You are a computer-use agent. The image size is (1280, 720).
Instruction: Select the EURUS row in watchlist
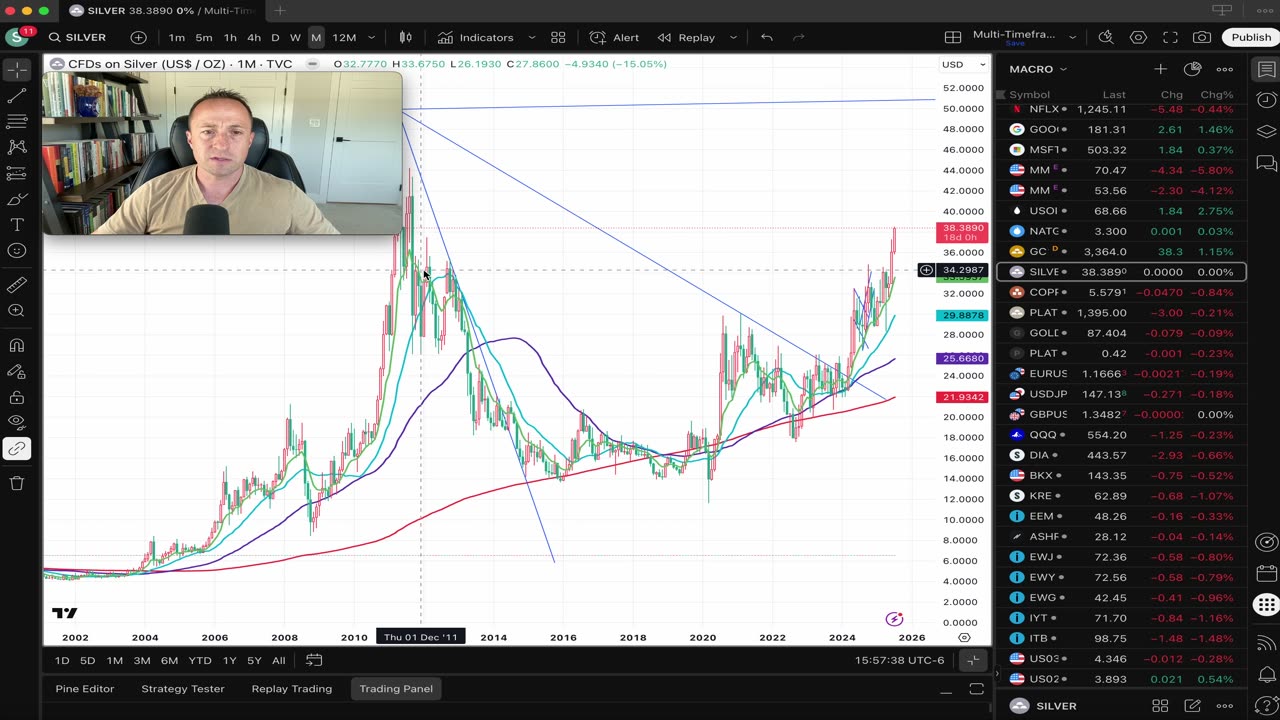1122,374
